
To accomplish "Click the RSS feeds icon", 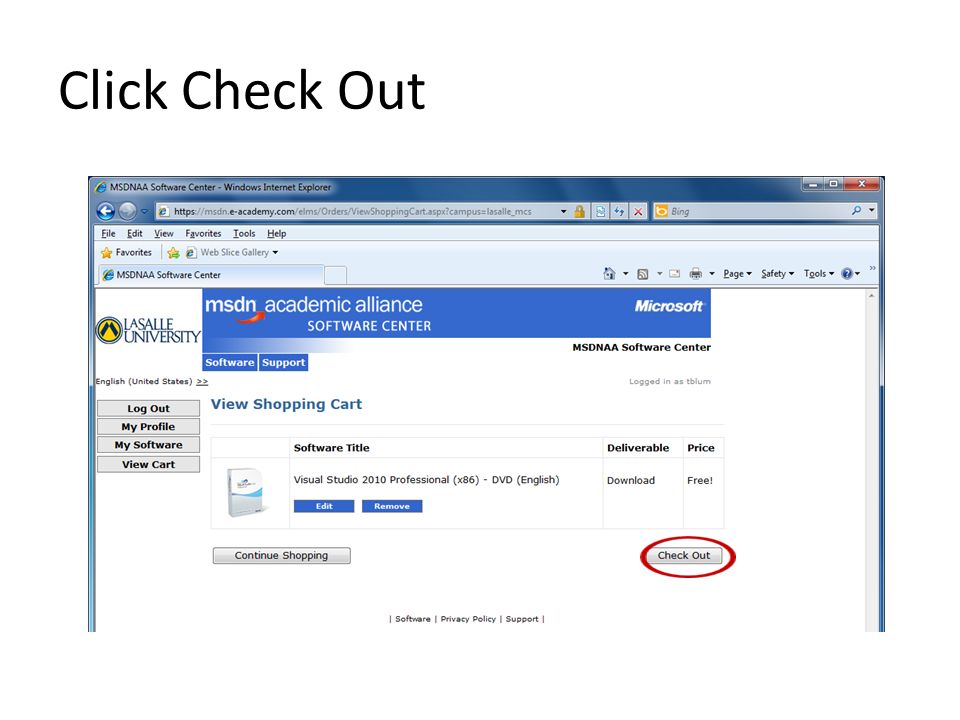I will pyautogui.click(x=642, y=274).
